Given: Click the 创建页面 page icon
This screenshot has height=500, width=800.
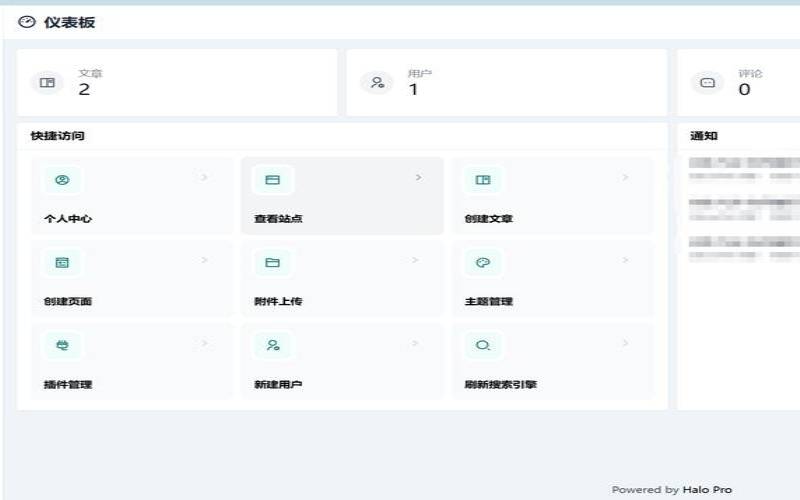Looking at the screenshot, I should (x=62, y=263).
